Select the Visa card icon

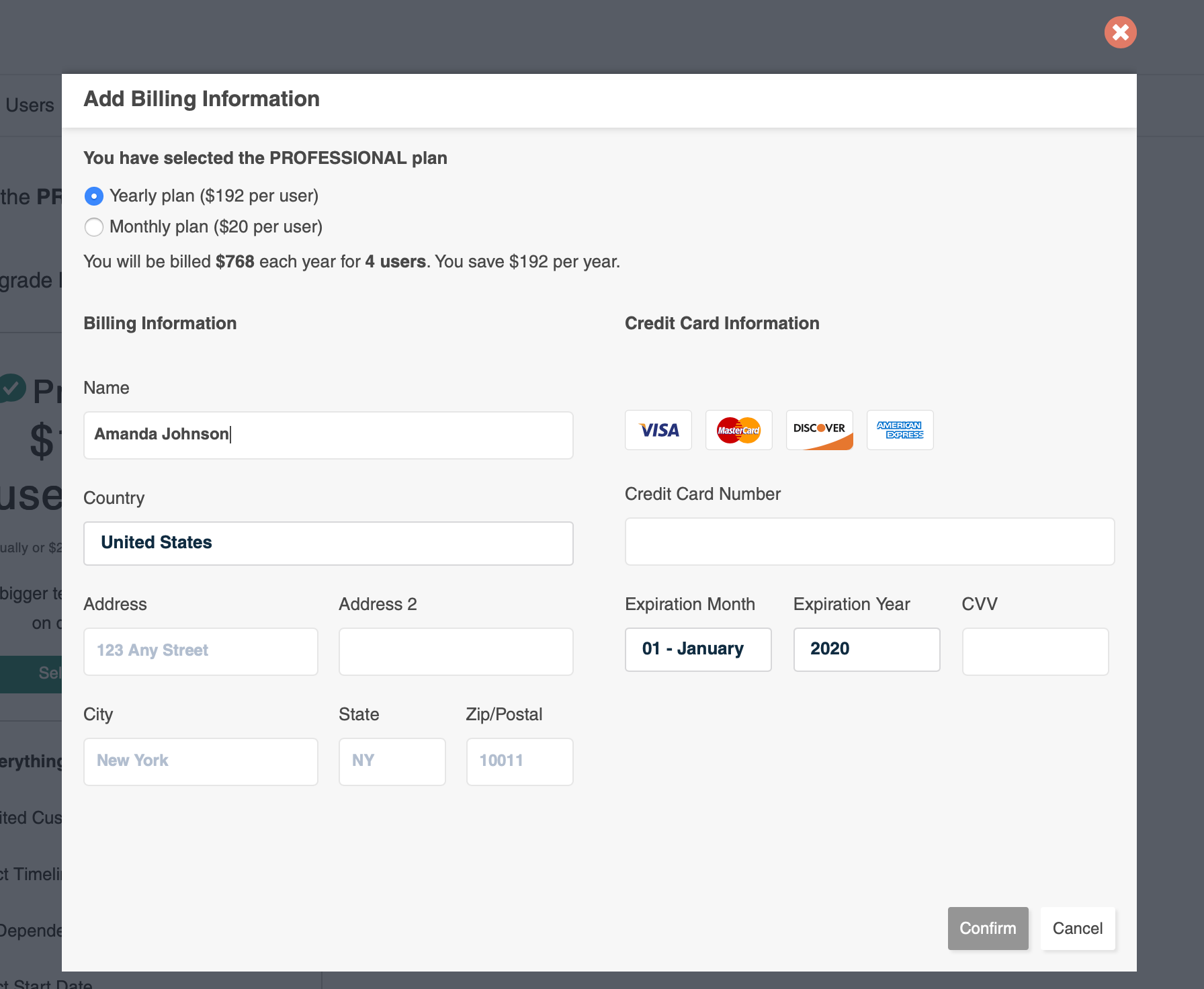(658, 430)
